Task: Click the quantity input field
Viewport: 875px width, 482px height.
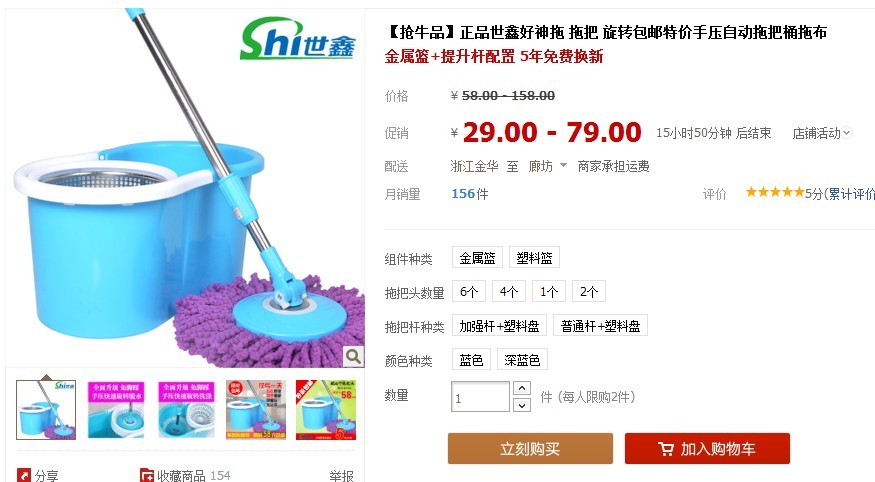Action: pyautogui.click(x=480, y=397)
